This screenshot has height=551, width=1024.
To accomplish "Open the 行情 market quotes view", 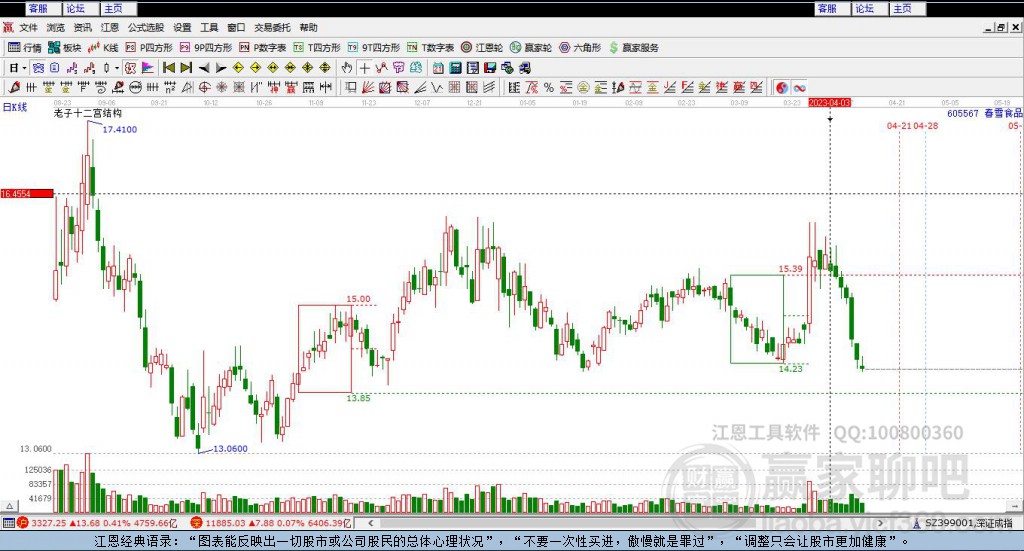I will (x=24, y=48).
